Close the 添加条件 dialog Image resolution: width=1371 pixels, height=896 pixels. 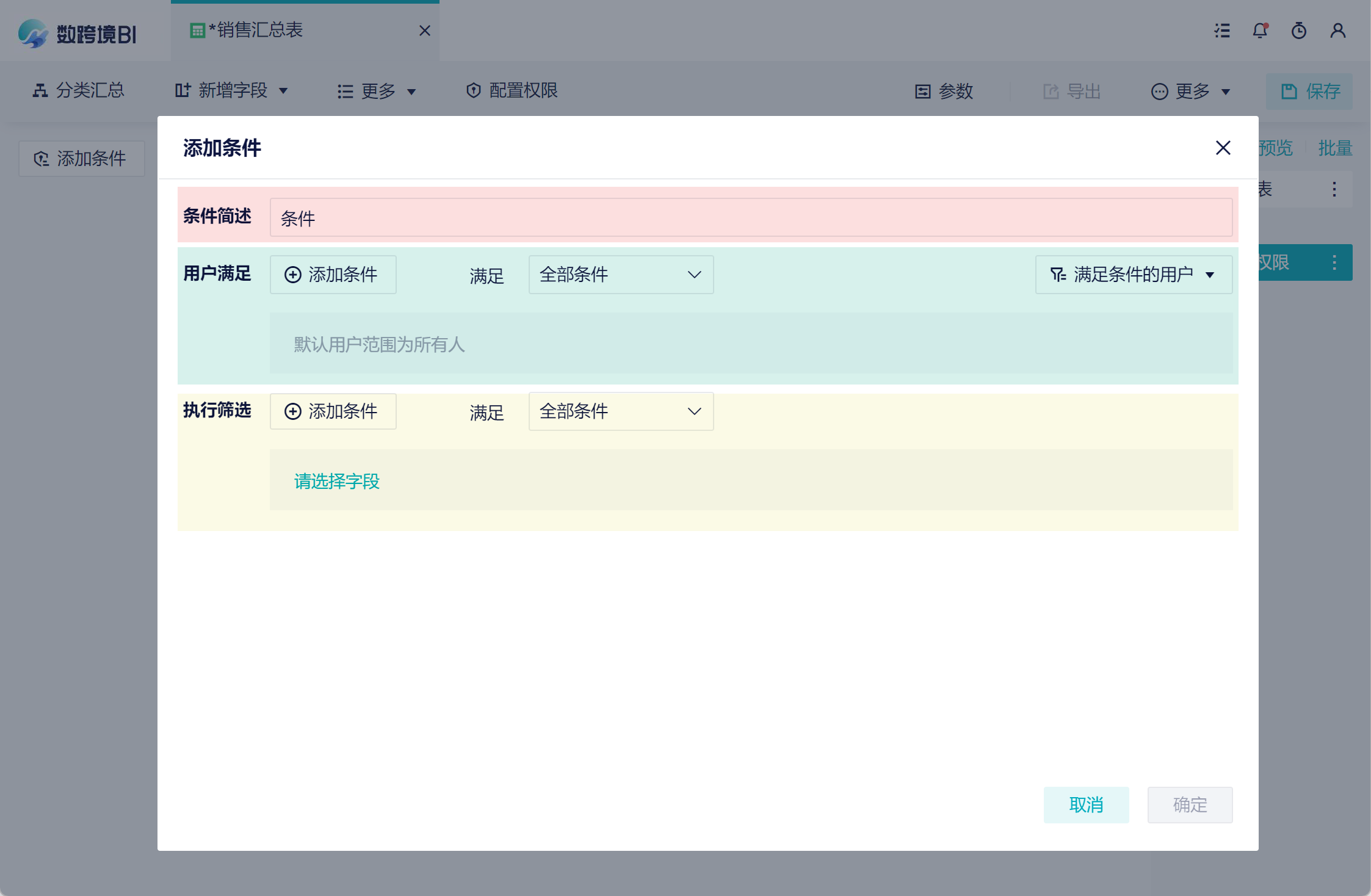coord(1223,148)
